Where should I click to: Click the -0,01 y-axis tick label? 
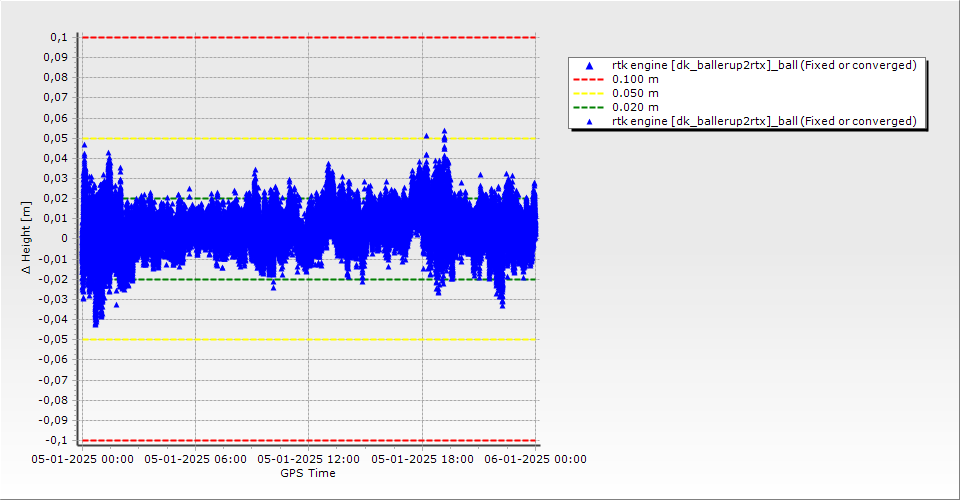point(53,259)
